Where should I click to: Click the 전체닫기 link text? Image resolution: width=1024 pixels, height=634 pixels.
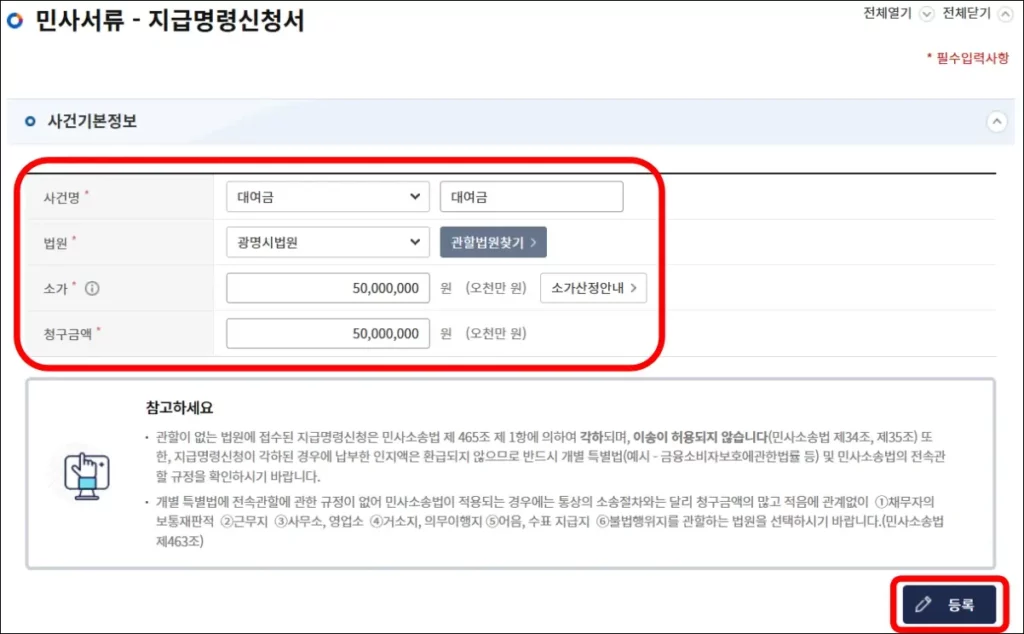click(x=967, y=14)
